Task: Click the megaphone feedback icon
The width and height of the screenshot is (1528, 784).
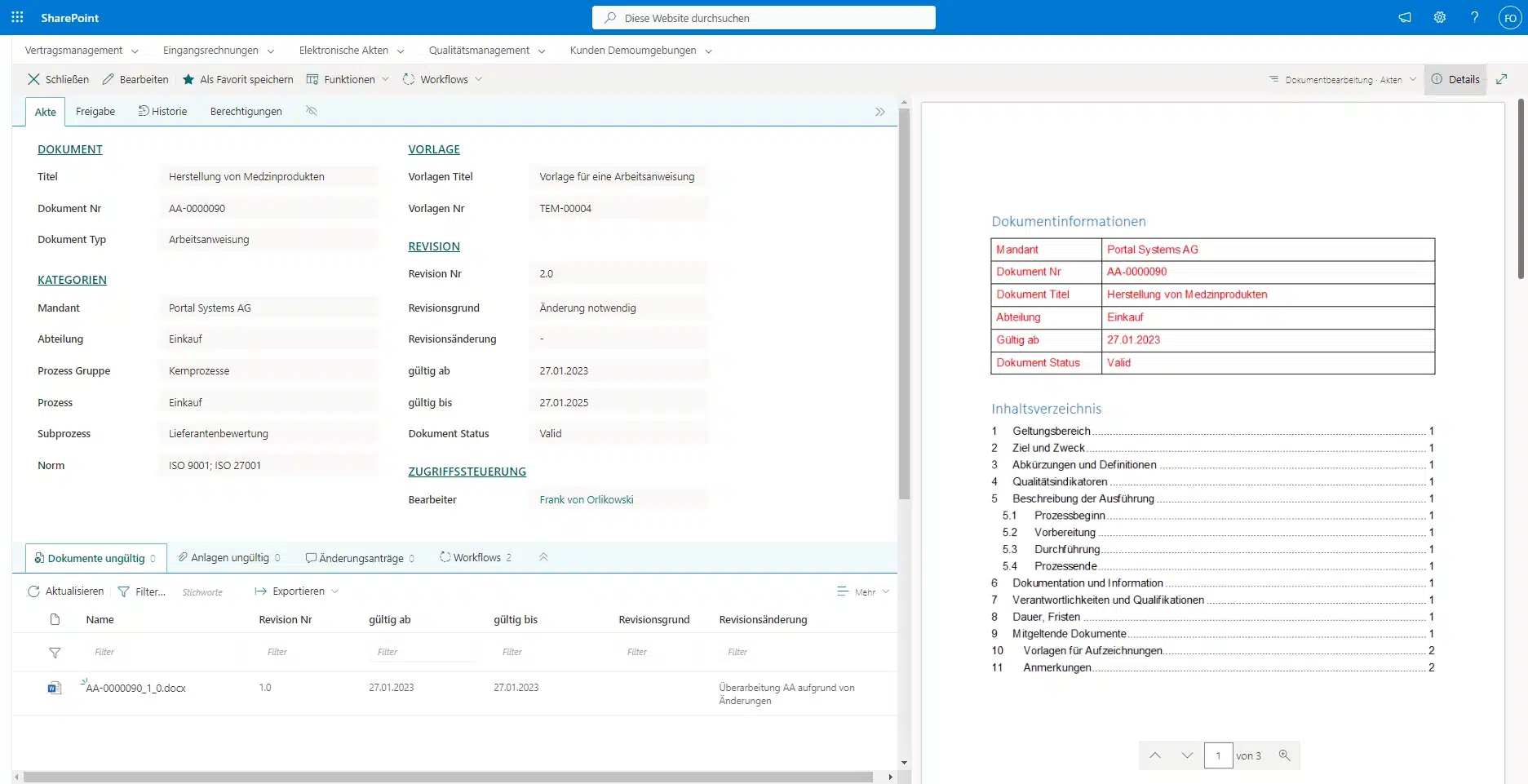Action: pos(1404,17)
